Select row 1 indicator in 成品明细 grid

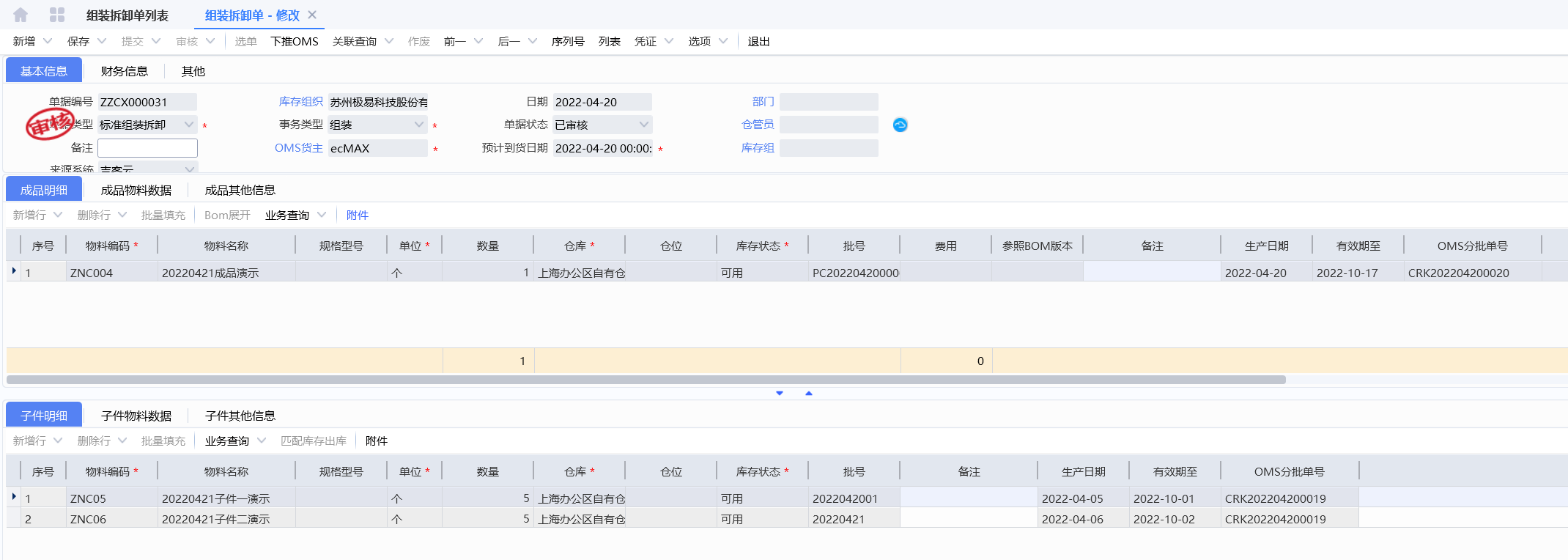click(x=14, y=272)
